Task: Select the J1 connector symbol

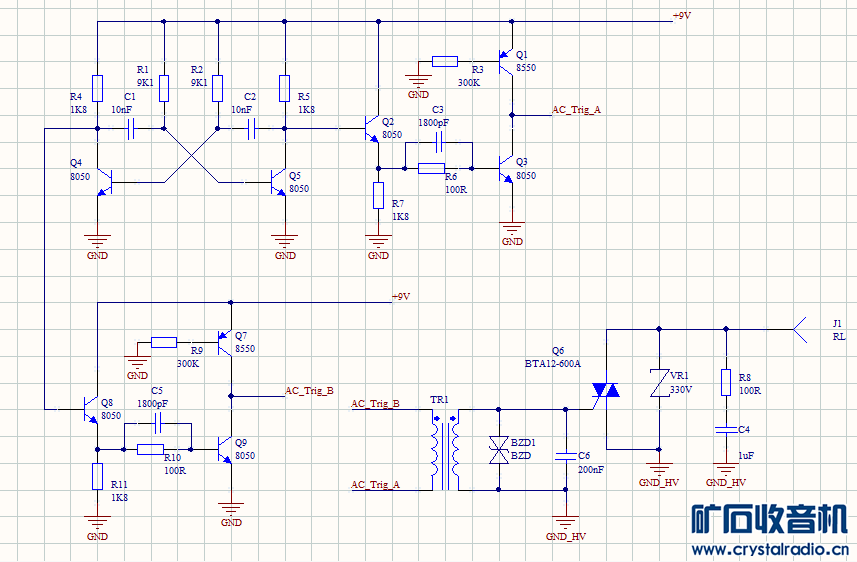Action: (x=800, y=330)
